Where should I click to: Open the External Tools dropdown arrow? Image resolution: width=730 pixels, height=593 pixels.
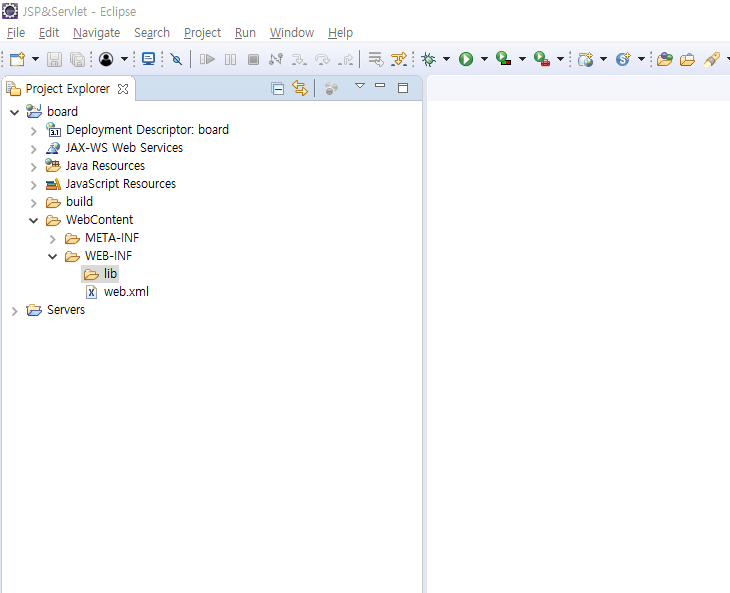[x=561, y=59]
